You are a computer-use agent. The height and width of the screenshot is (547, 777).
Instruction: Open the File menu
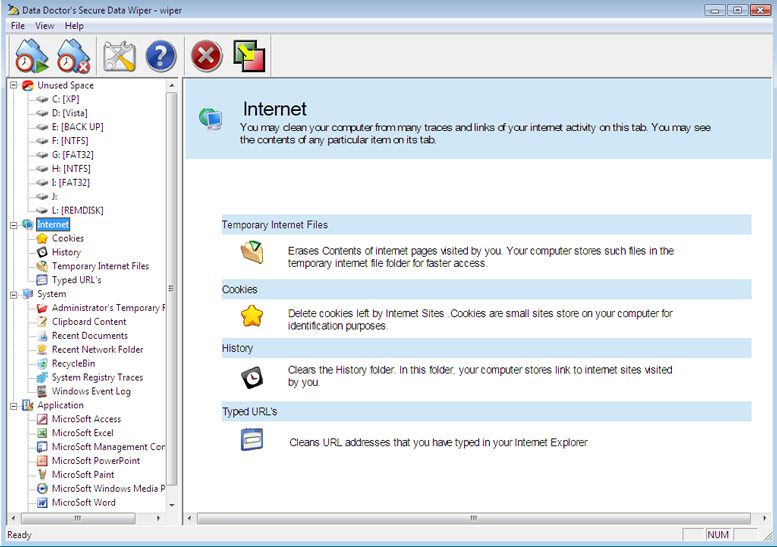[x=18, y=25]
